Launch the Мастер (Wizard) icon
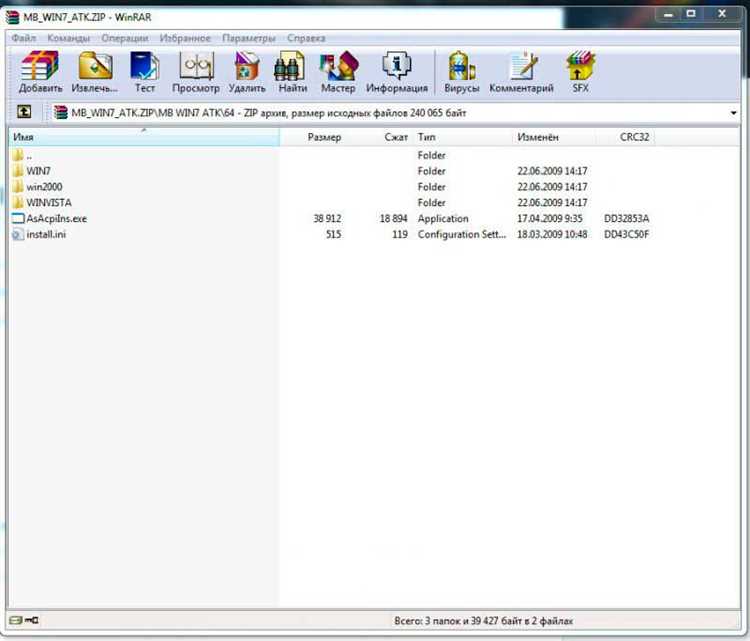 pyautogui.click(x=339, y=66)
